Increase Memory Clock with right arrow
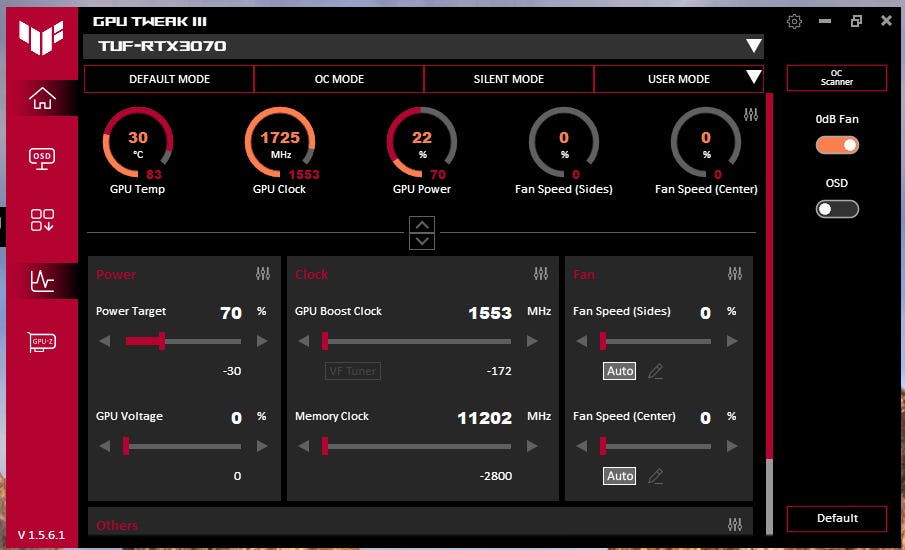The width and height of the screenshot is (905, 550). 532,446
